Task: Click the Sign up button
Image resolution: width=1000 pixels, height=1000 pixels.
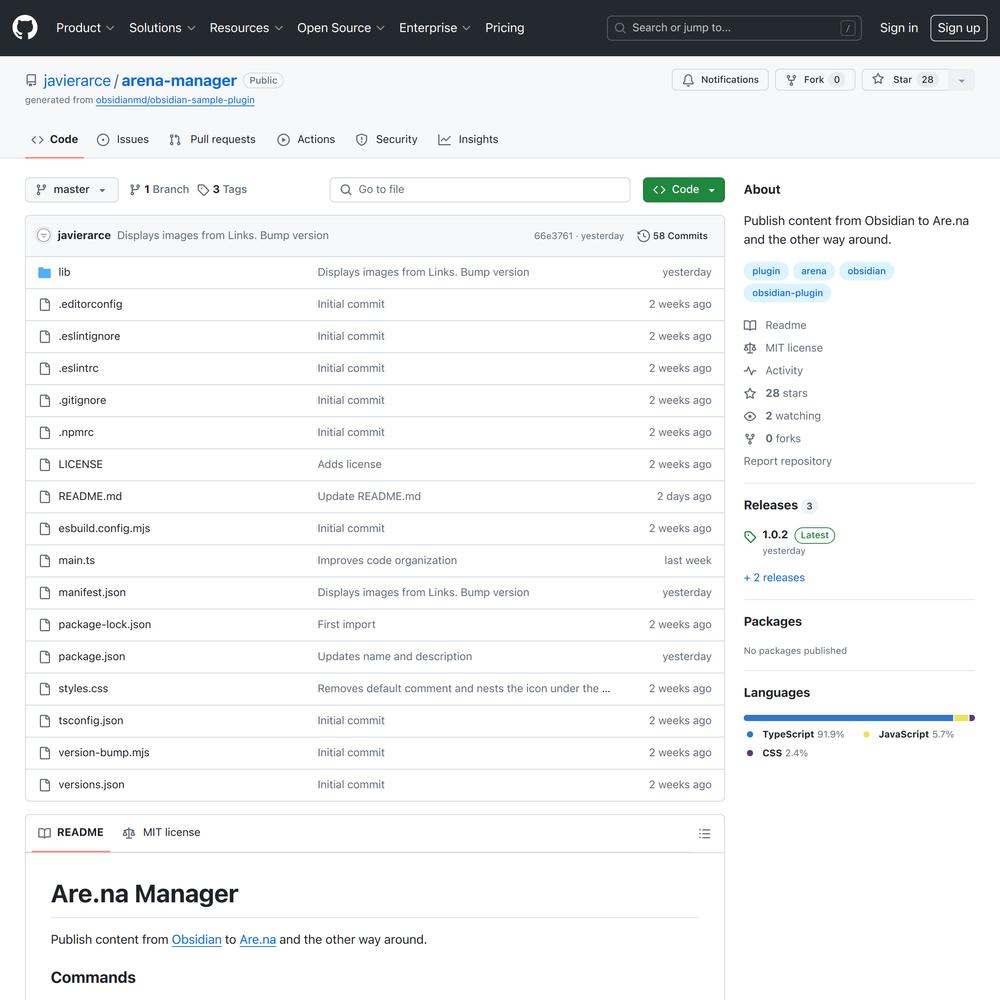Action: click(x=958, y=28)
